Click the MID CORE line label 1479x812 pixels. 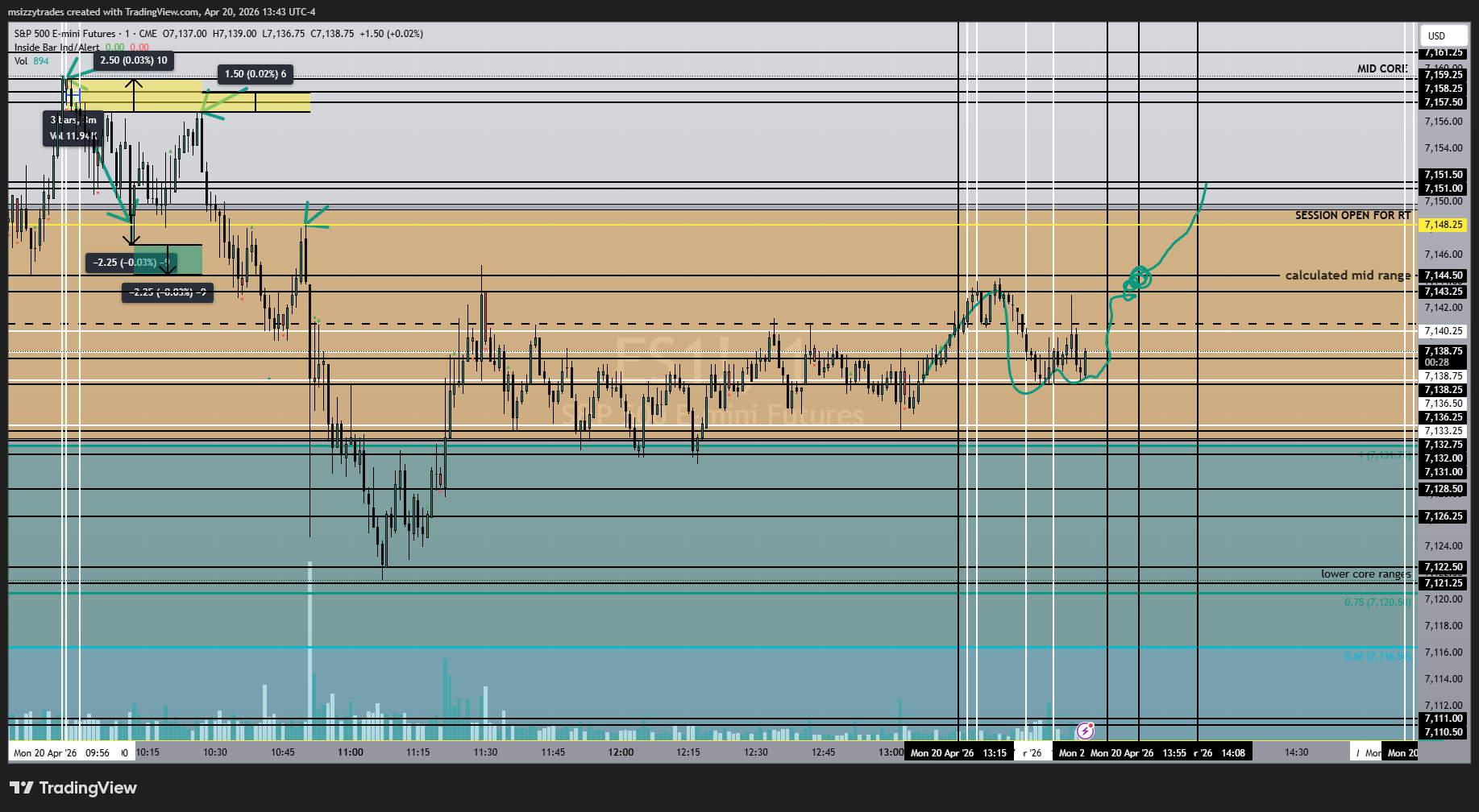[1381, 68]
